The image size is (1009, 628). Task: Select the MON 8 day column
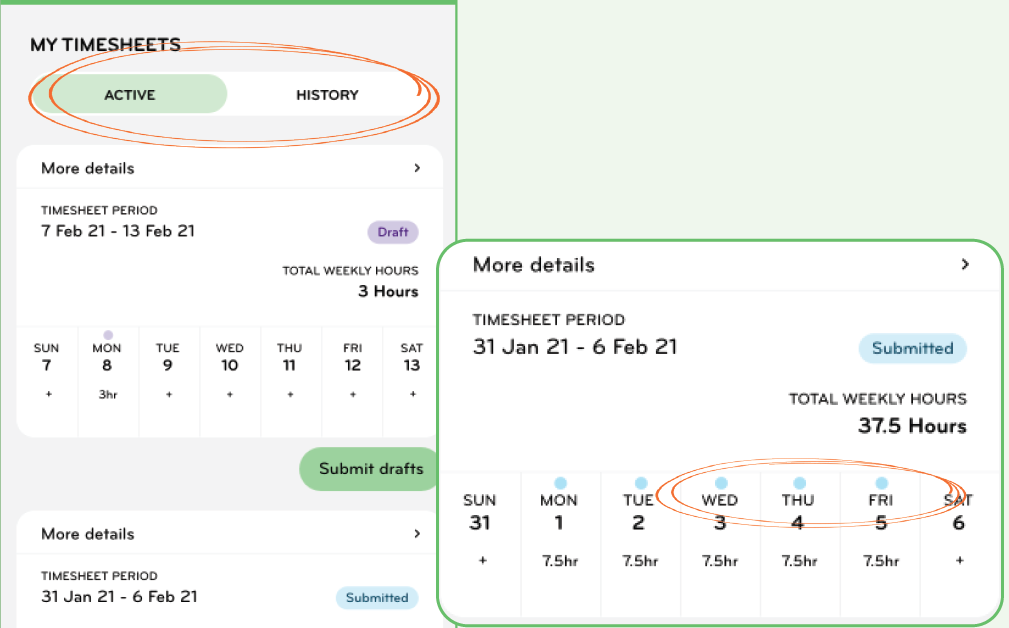point(108,382)
